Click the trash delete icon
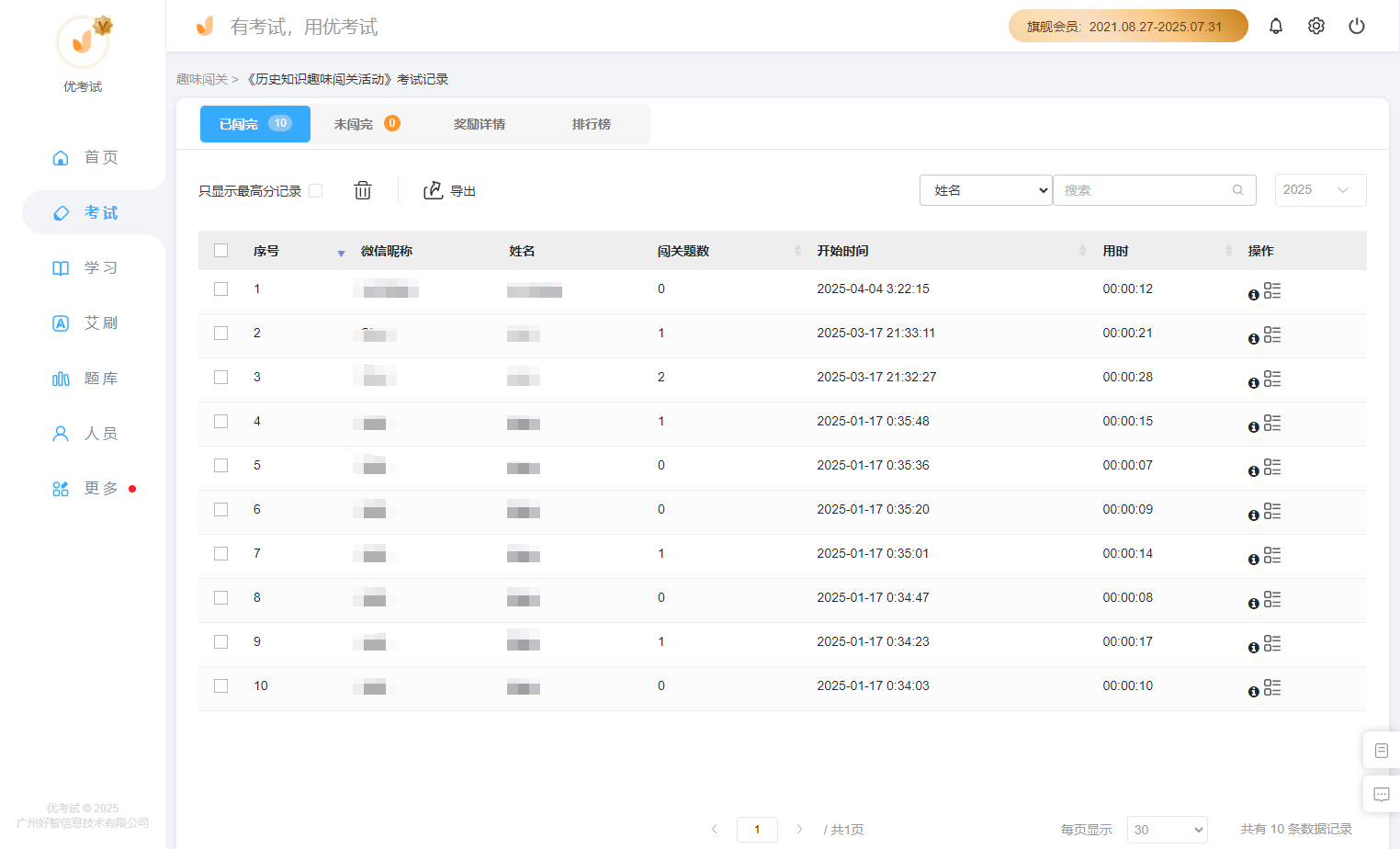 (x=363, y=190)
